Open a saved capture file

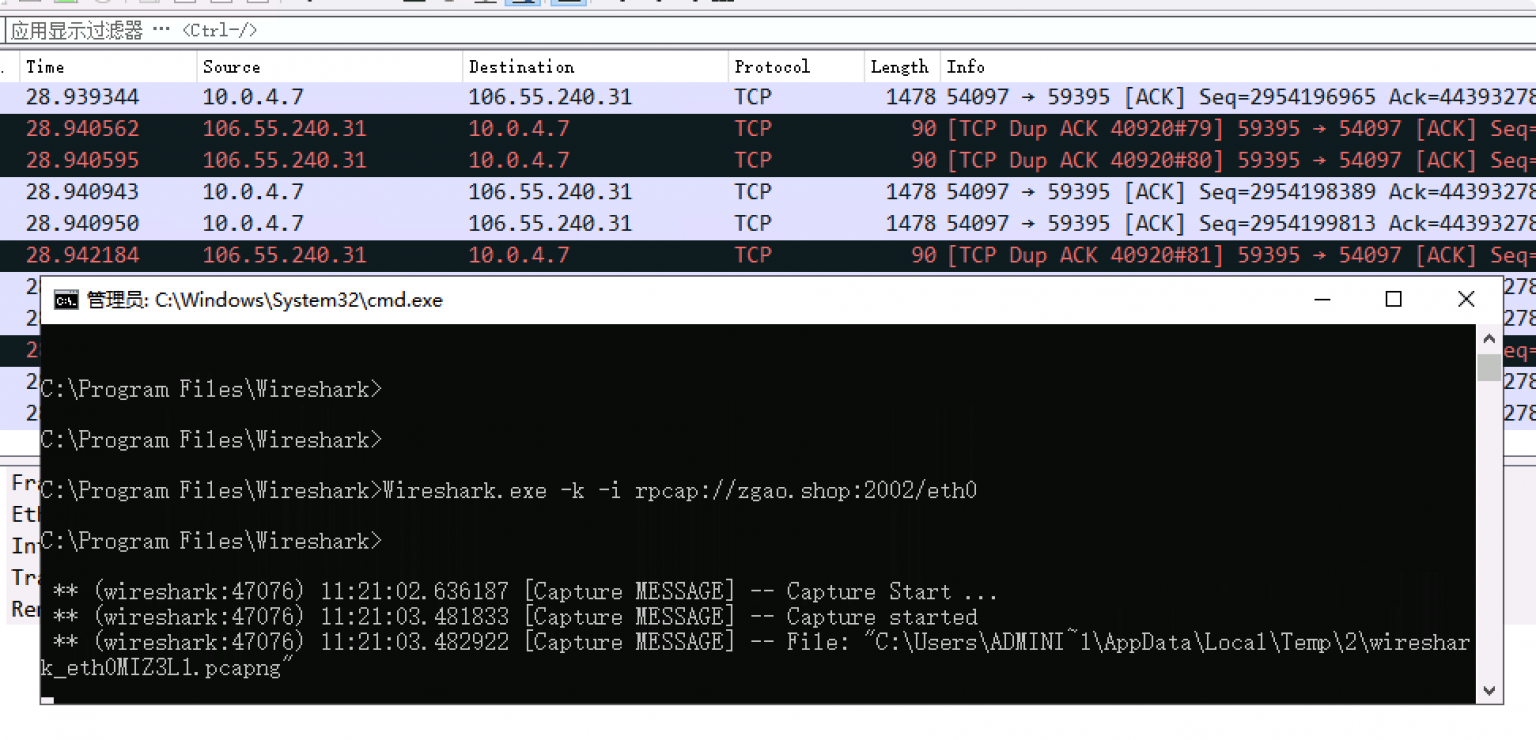pyautogui.click(x=150, y=4)
